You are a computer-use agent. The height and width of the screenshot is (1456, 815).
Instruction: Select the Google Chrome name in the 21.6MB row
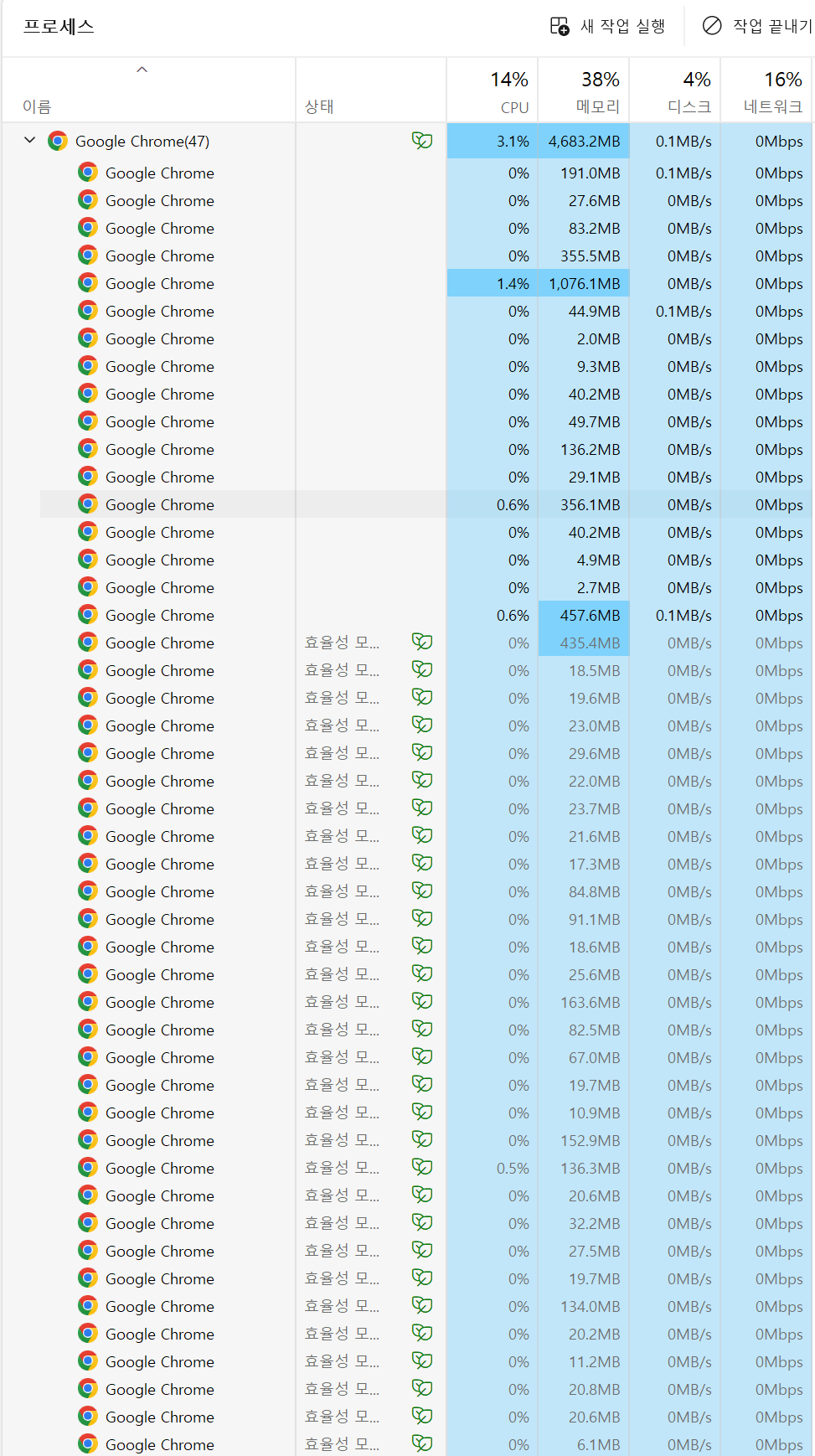[160, 837]
